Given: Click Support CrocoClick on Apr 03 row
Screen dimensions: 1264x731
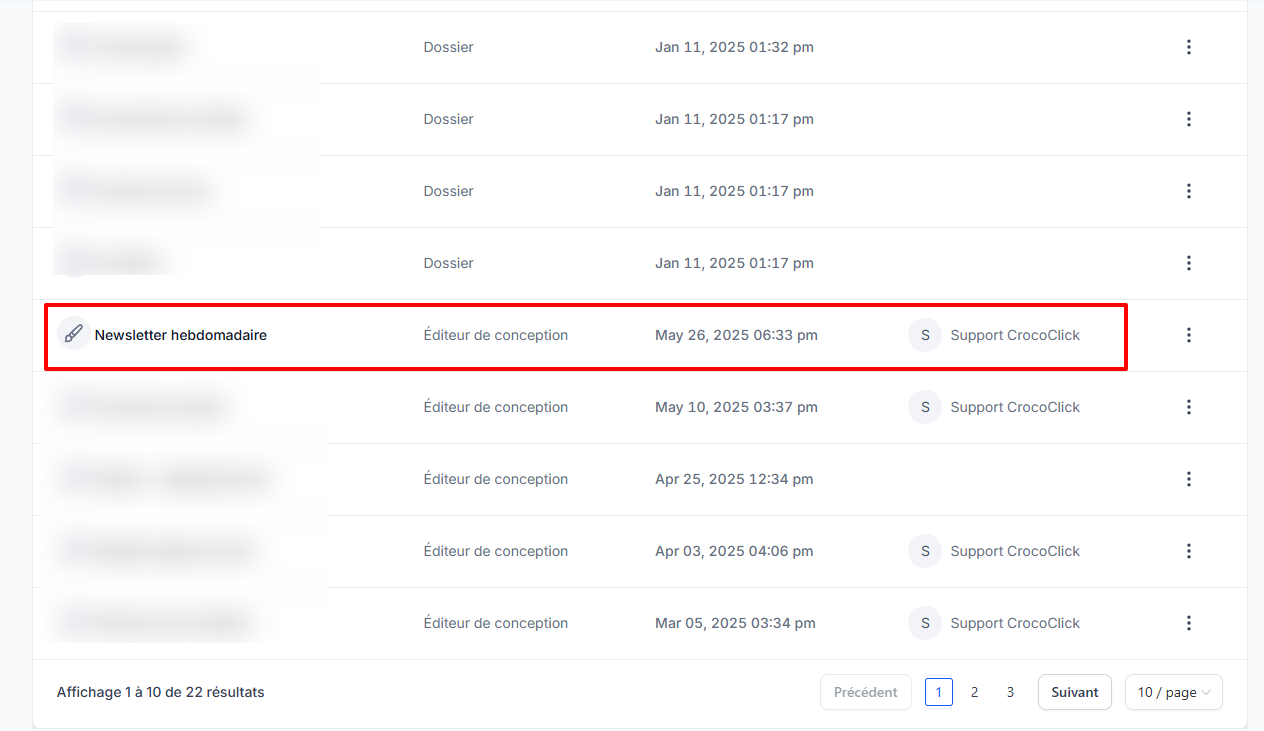Looking at the screenshot, I should tap(1014, 551).
